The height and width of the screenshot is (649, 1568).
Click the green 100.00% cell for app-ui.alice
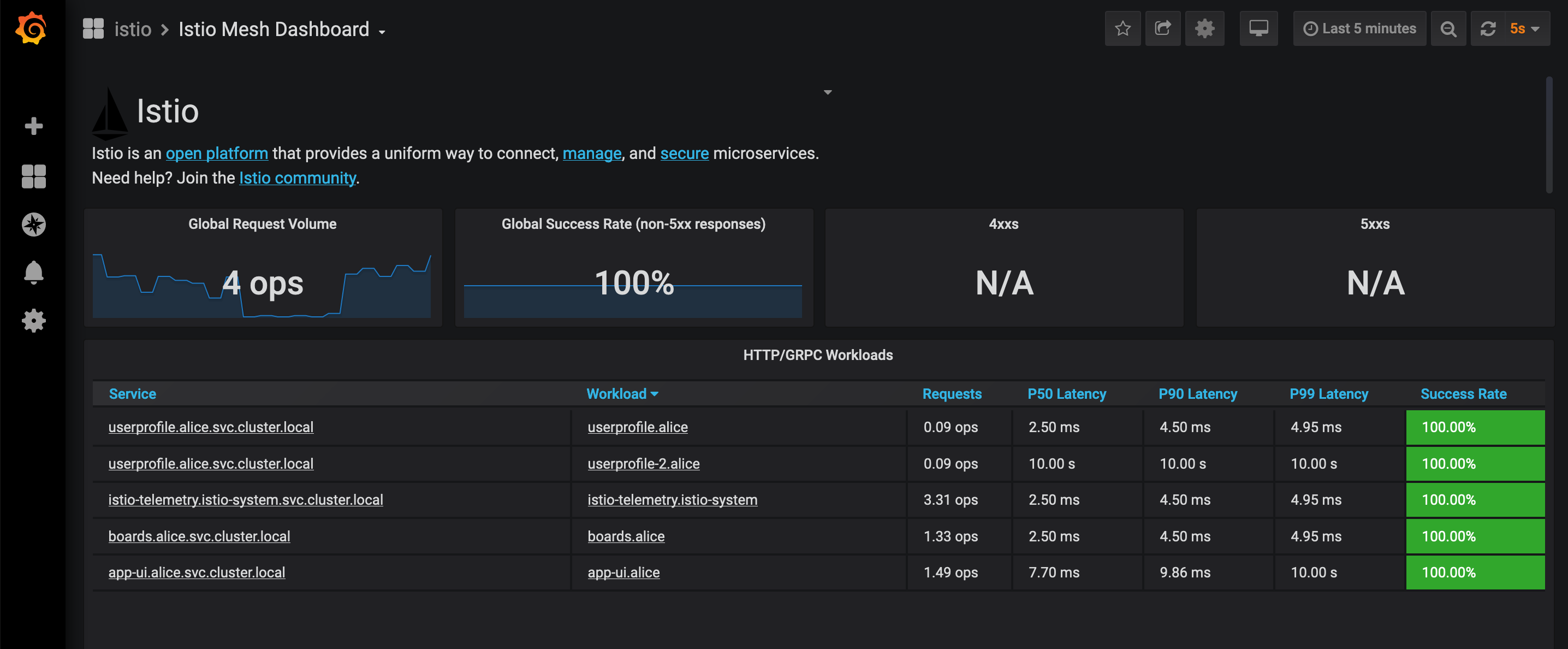tap(1475, 573)
